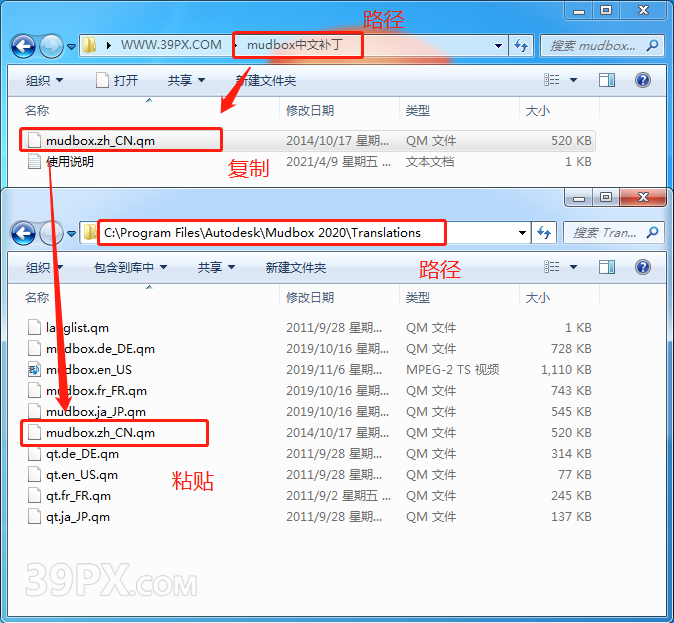The height and width of the screenshot is (623, 674).
Task: Click search magnifier in top window
Action: coord(652,46)
